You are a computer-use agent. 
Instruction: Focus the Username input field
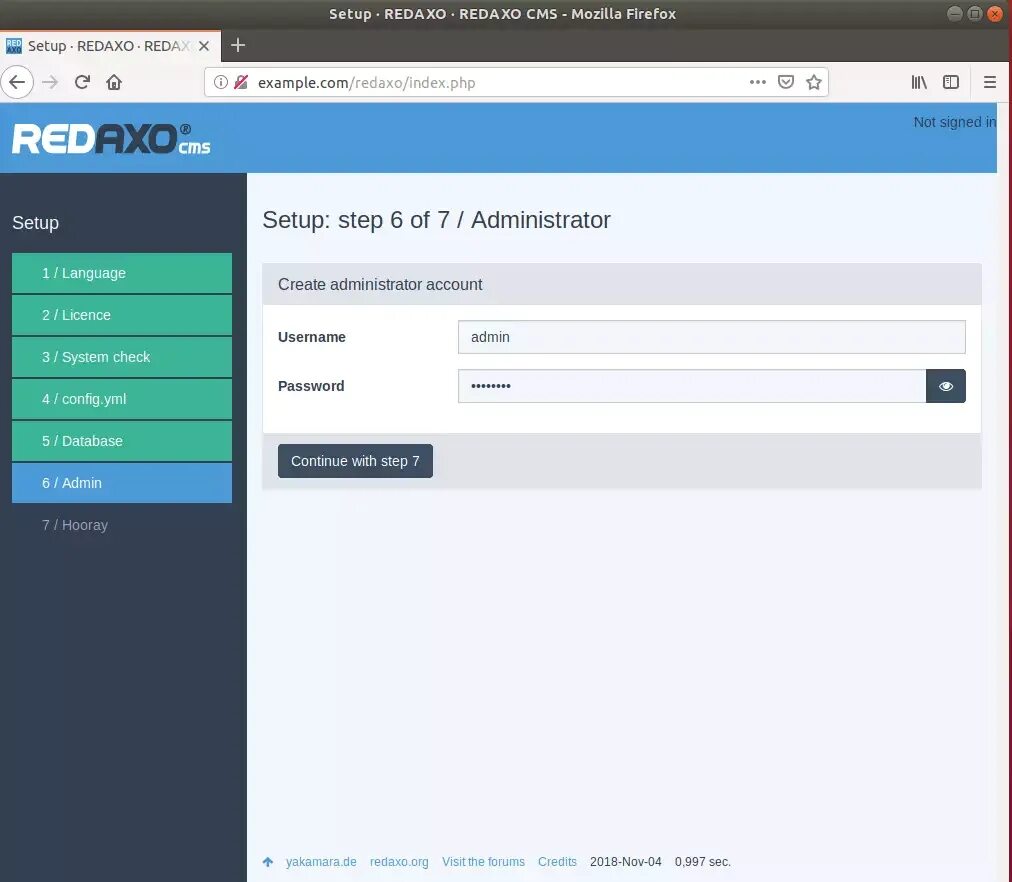pos(711,337)
